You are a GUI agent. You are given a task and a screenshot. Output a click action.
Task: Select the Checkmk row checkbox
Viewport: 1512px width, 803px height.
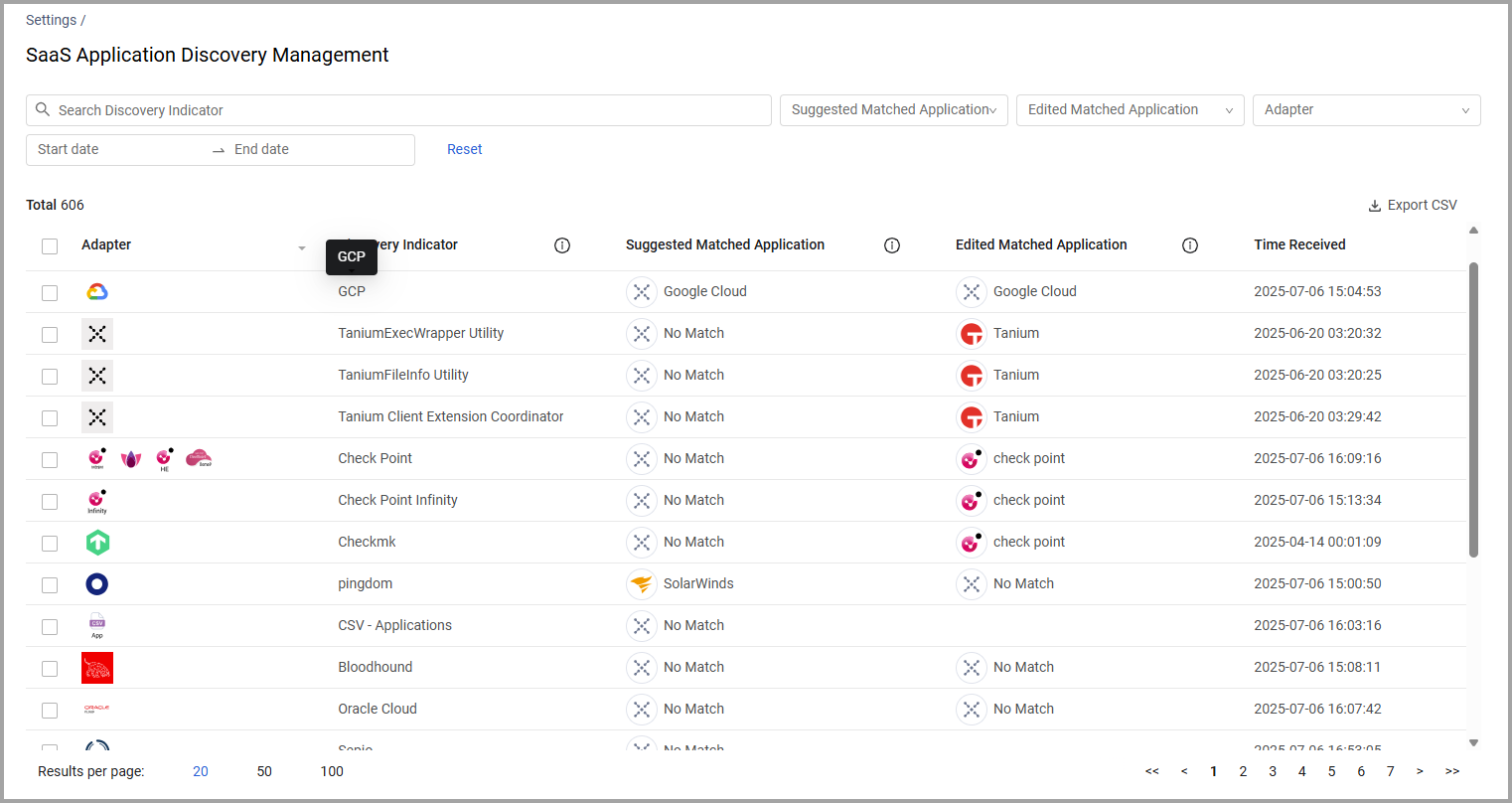[50, 544]
